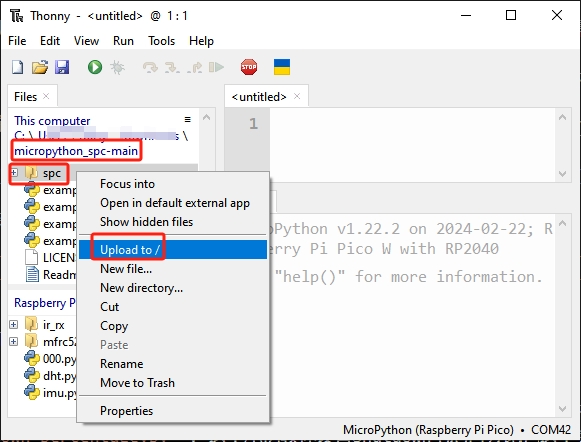This screenshot has height=442, width=581.
Task: Open the Help menu
Action: click(201, 41)
